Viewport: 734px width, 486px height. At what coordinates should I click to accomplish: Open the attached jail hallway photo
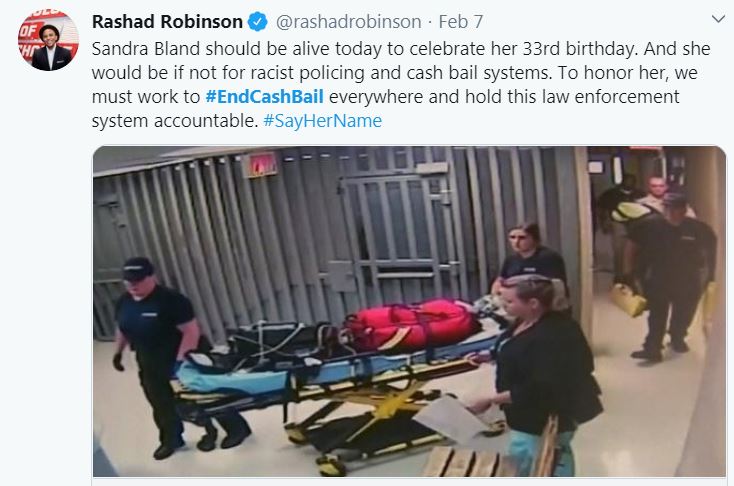[410, 311]
